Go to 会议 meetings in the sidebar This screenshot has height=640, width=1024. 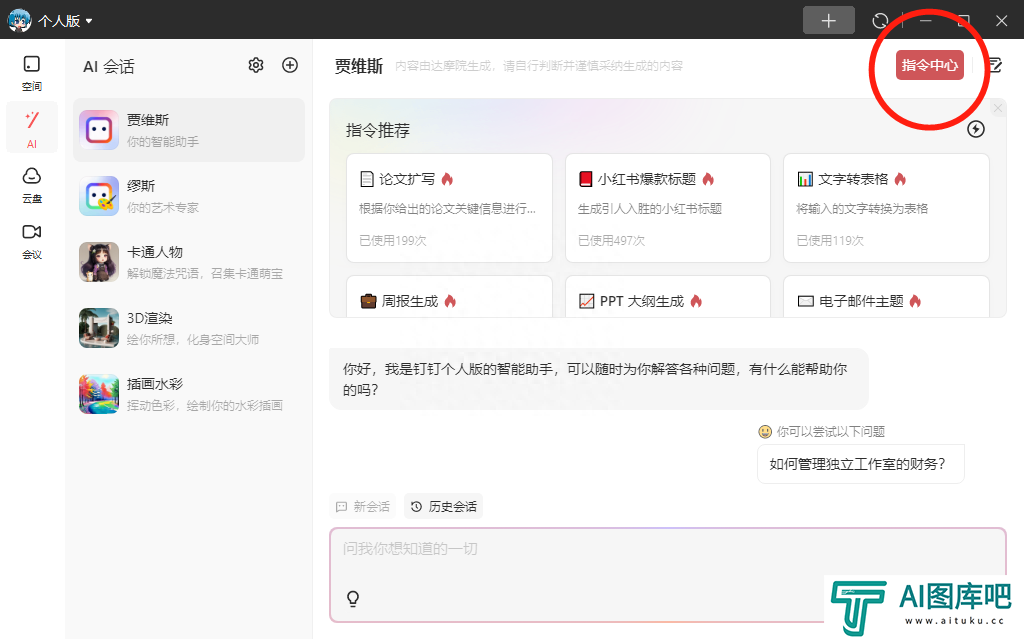(31, 241)
